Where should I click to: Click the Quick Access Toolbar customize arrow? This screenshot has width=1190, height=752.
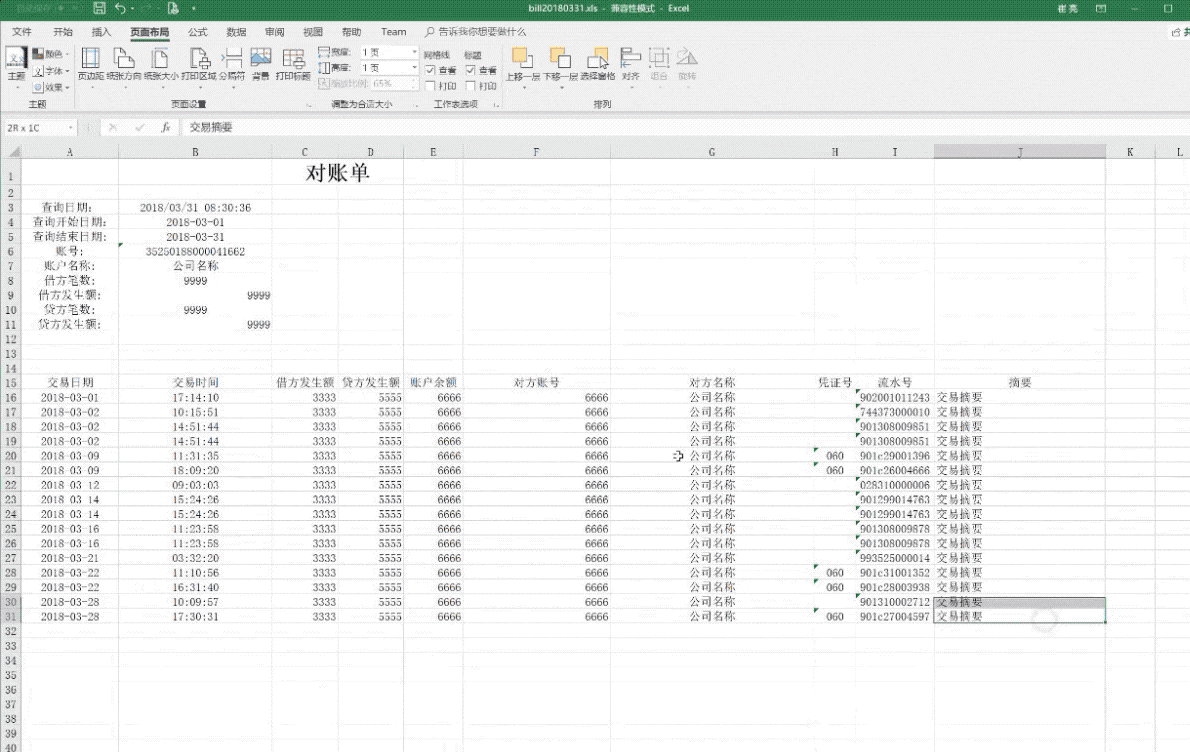point(194,8)
